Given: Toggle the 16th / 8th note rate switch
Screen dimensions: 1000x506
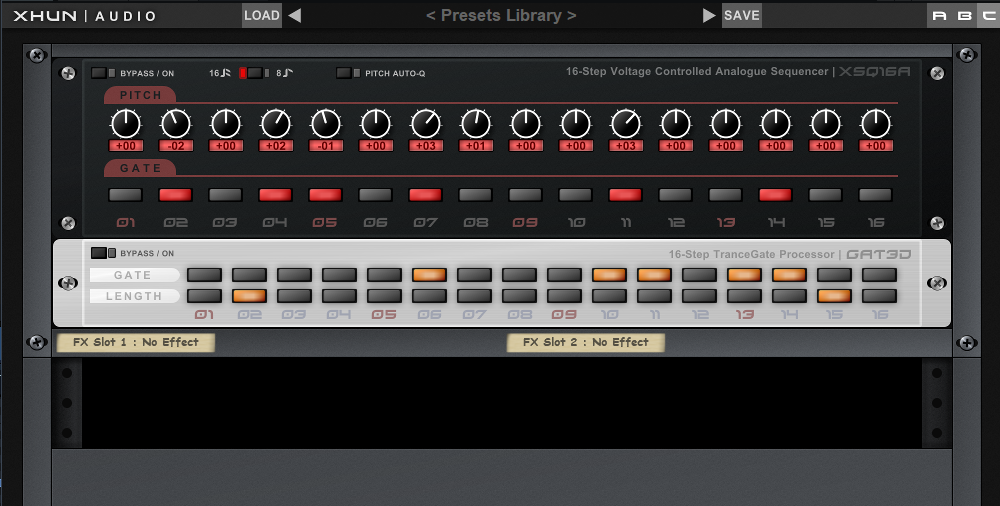Looking at the screenshot, I should [254, 73].
